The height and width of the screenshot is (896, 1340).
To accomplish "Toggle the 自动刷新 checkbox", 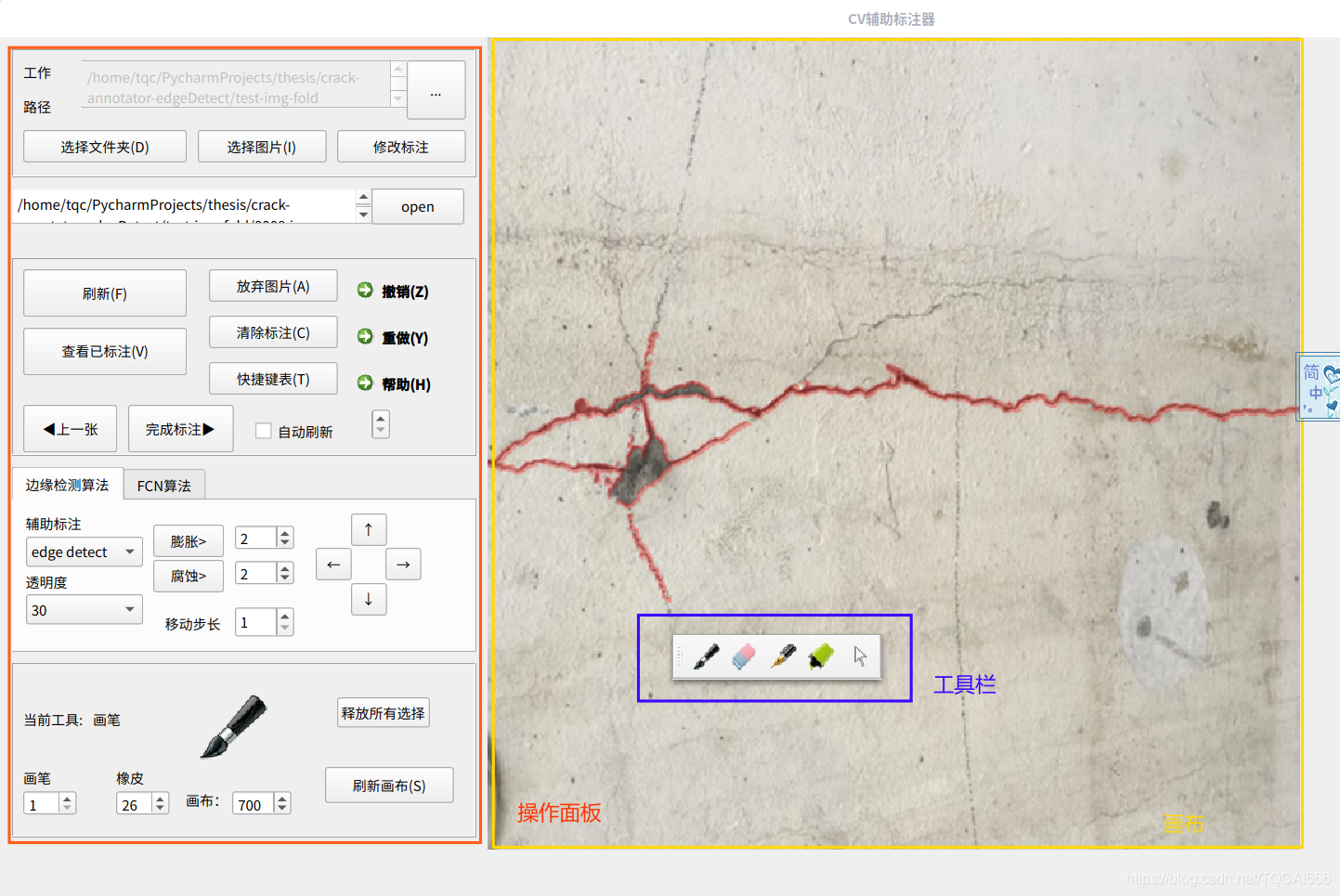I will point(264,431).
